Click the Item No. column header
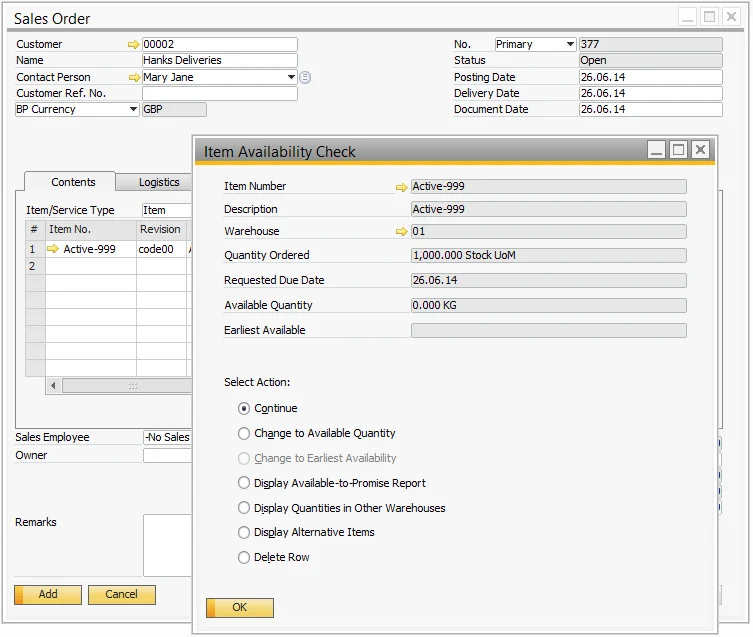 91,230
